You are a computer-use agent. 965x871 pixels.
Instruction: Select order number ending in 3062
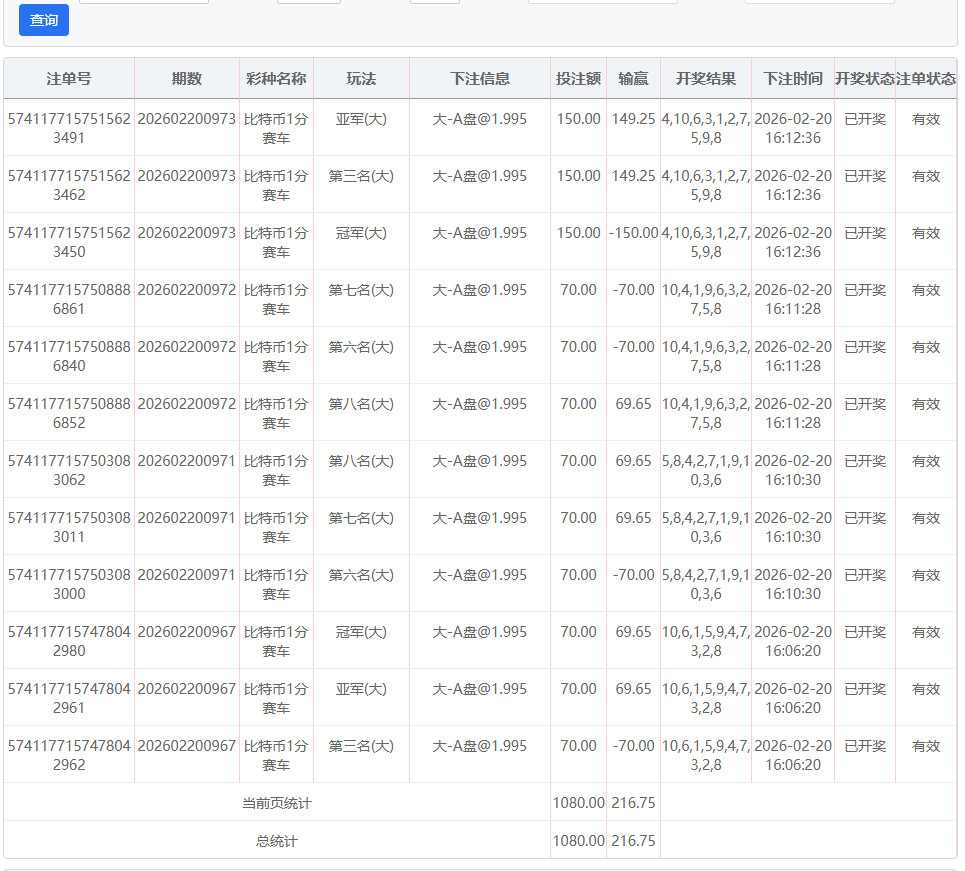pyautogui.click(x=69, y=470)
